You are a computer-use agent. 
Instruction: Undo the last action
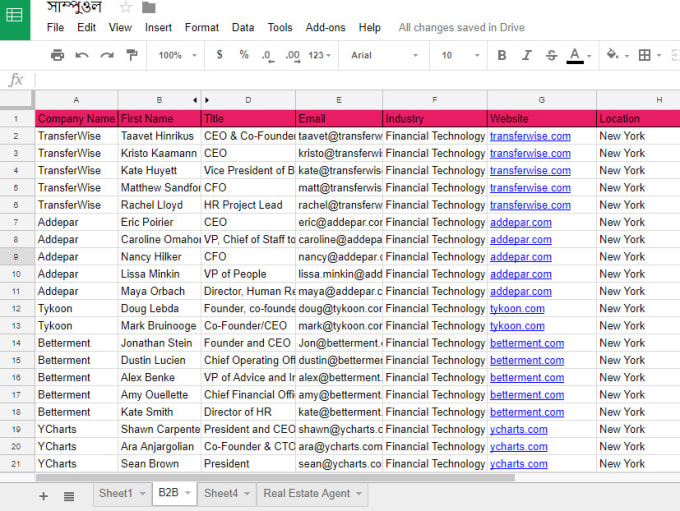tap(82, 55)
